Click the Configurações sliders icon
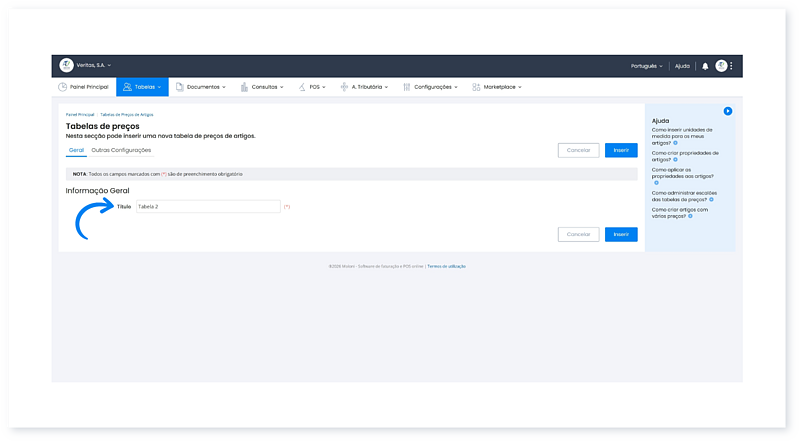800x442 pixels. pyautogui.click(x=407, y=87)
